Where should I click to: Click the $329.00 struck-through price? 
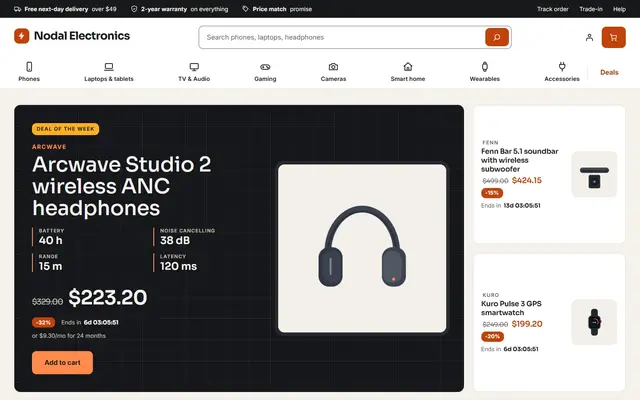pyautogui.click(x=47, y=302)
